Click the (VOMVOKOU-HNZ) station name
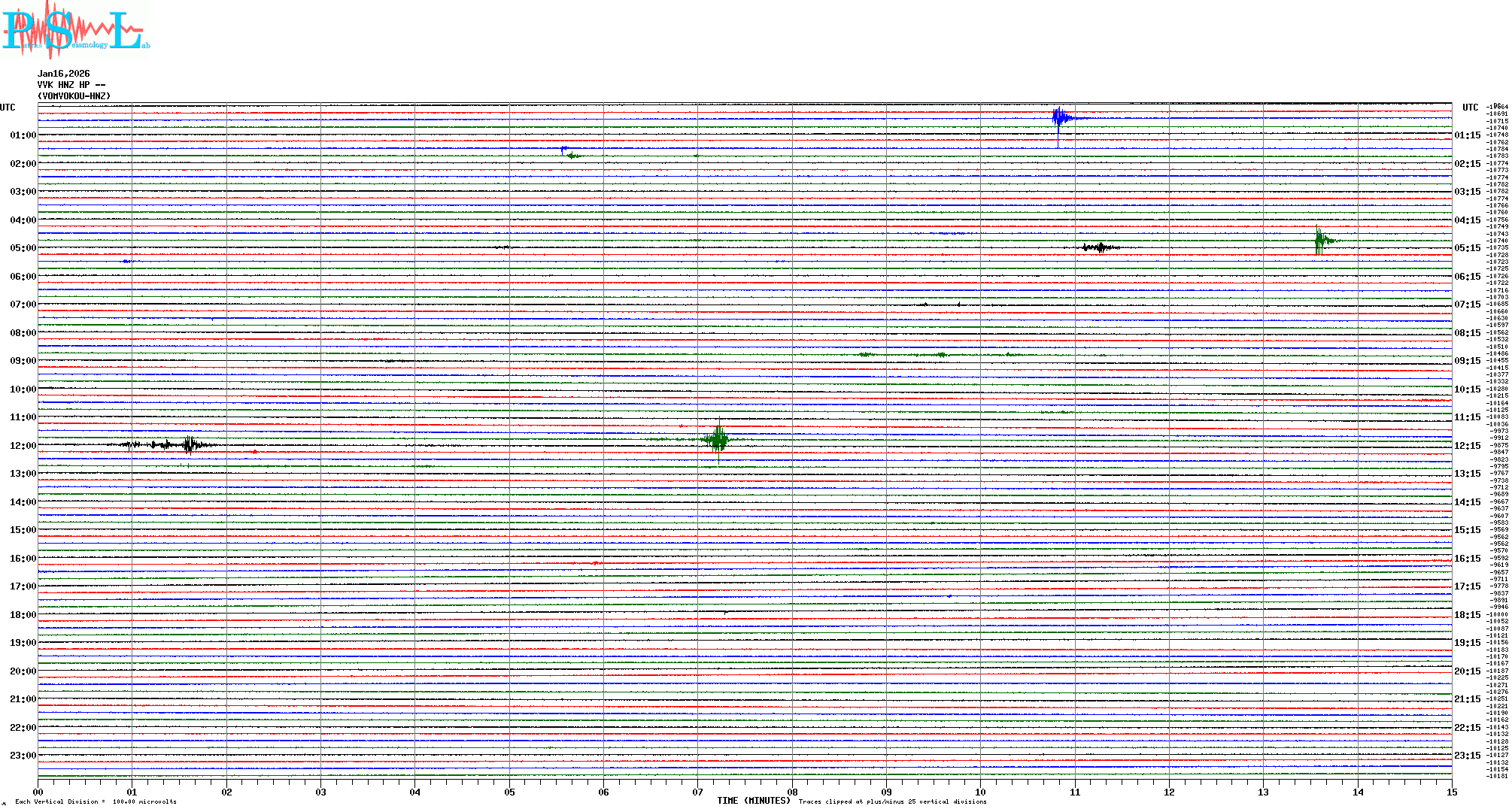This screenshot has width=1512, height=812. click(74, 96)
